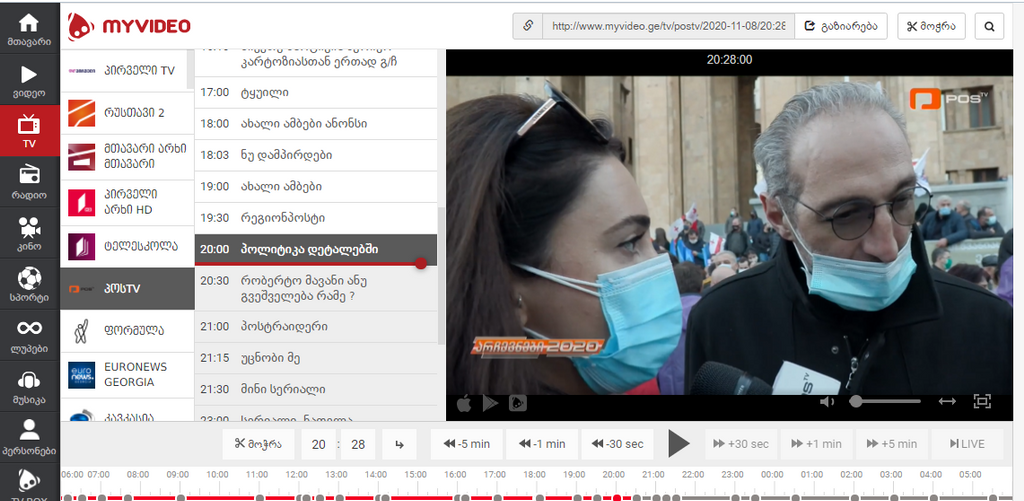Open the კინო cinema section
1024x501 pixels.
(x=29, y=233)
